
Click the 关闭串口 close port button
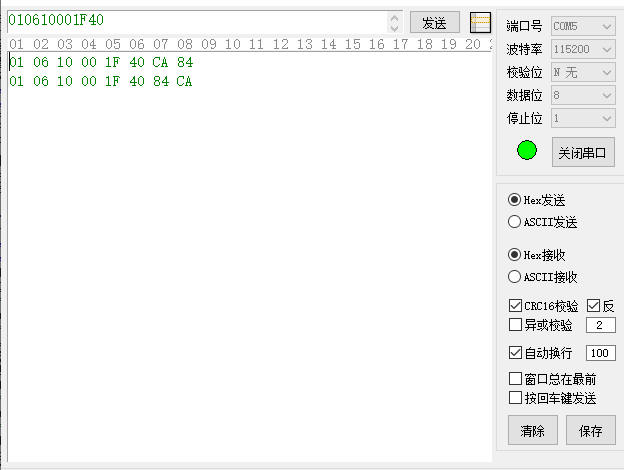click(x=583, y=152)
